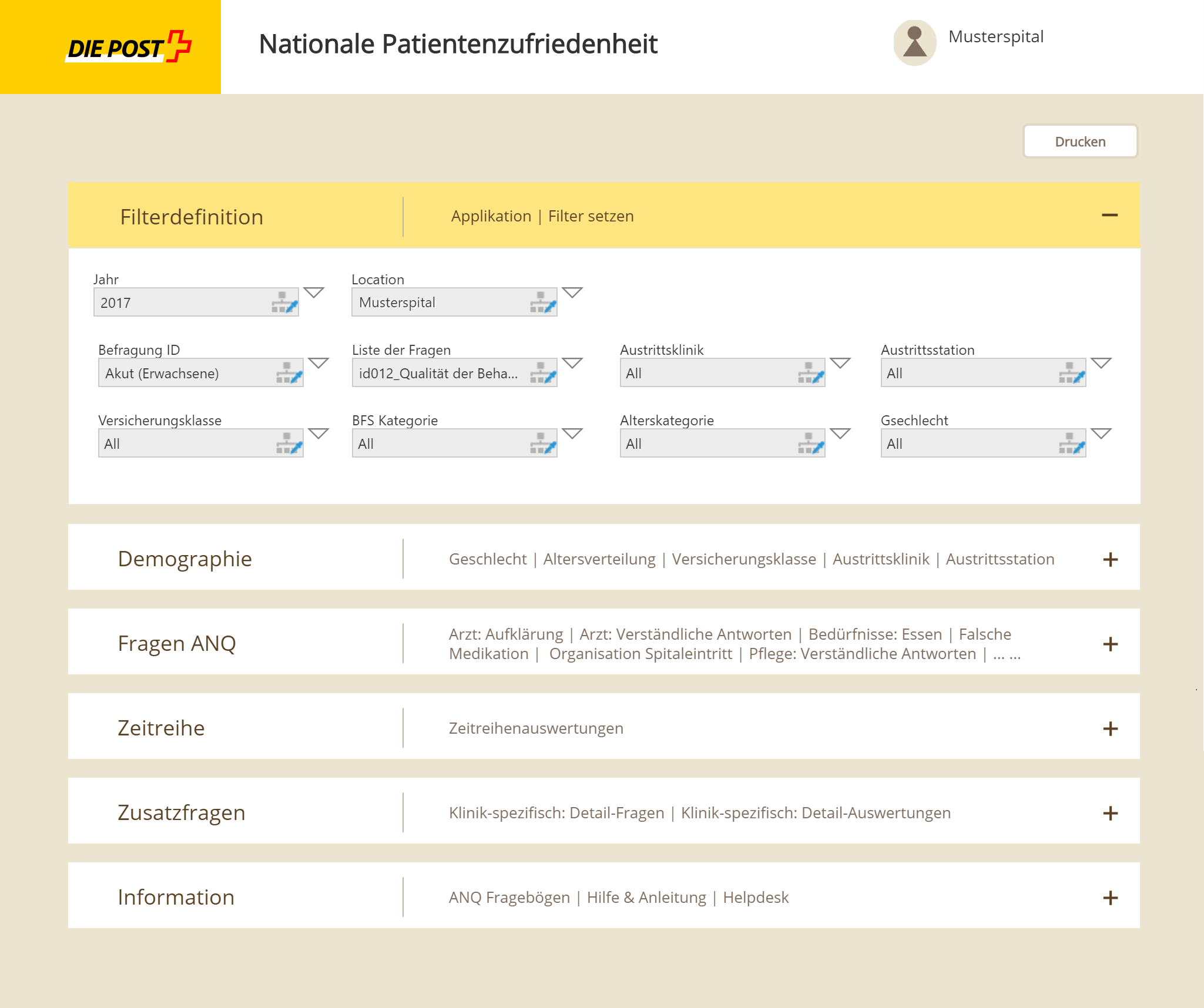Expand the Demographie section
Screen dimensions: 1204x1008
point(1110,559)
